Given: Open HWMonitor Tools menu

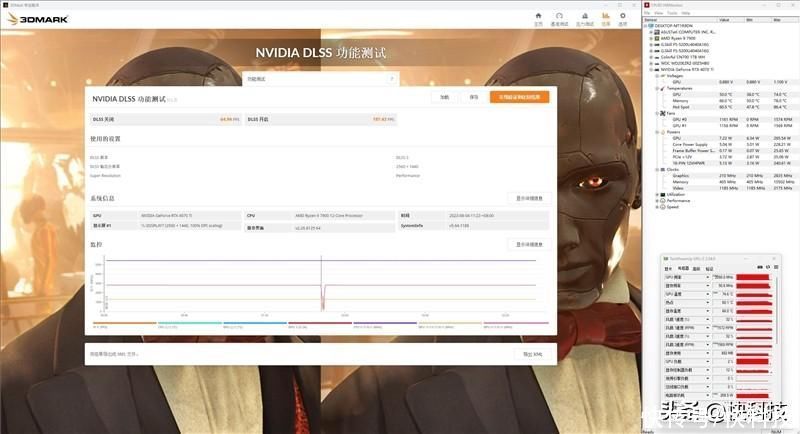Looking at the screenshot, I should tap(672, 13).
